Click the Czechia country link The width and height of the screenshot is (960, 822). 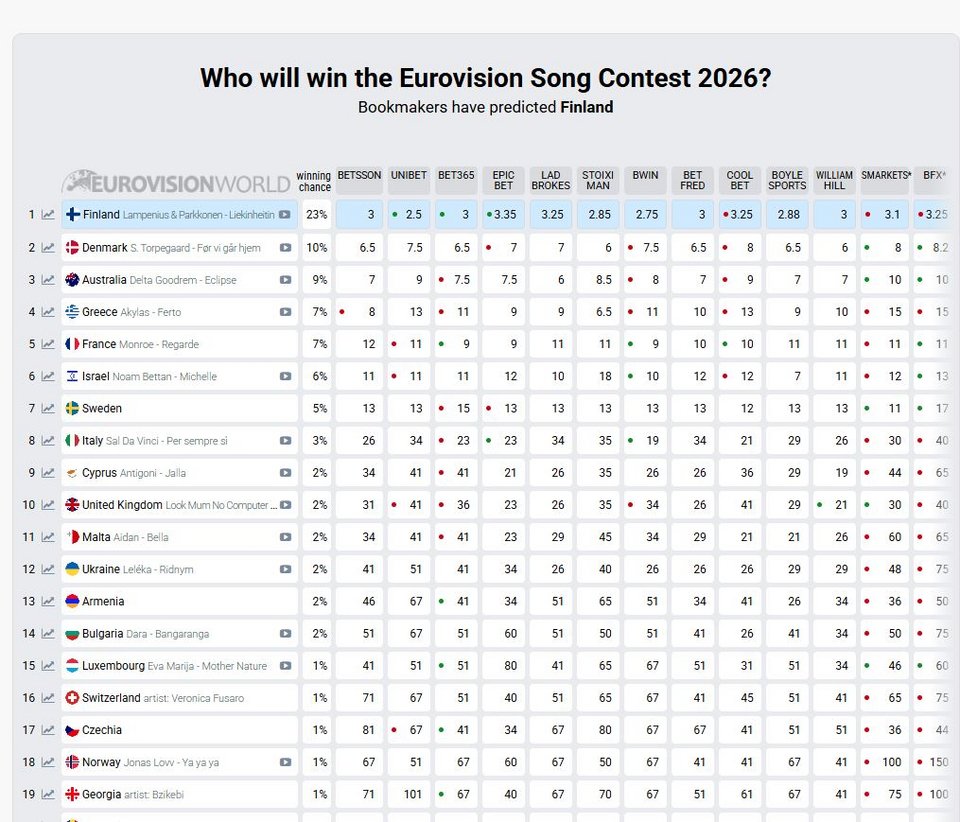102,730
